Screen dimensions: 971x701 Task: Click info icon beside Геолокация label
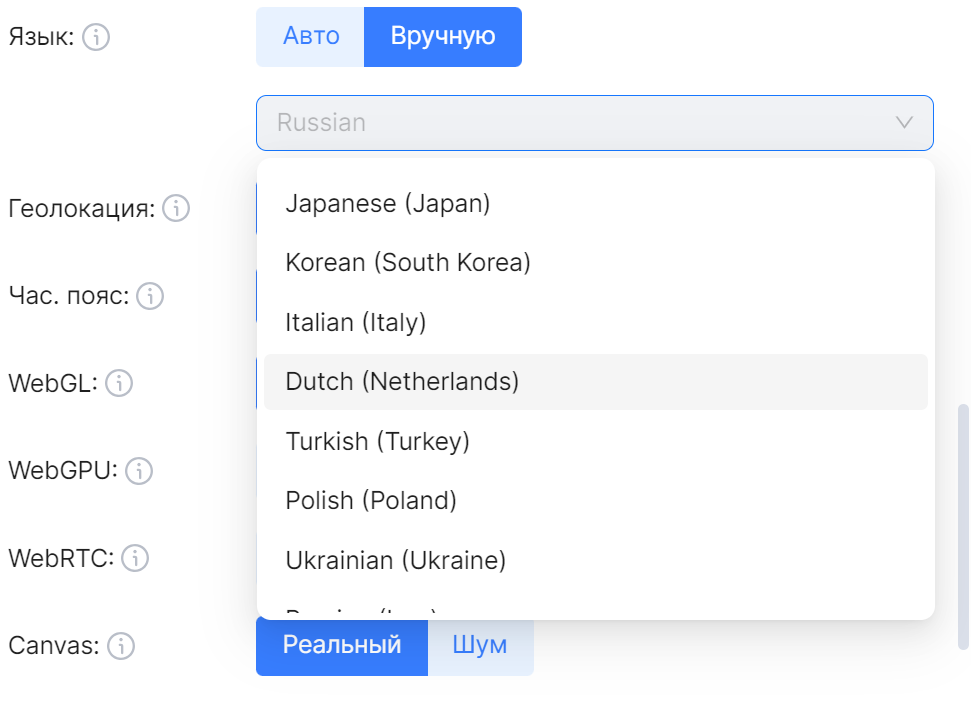(176, 209)
